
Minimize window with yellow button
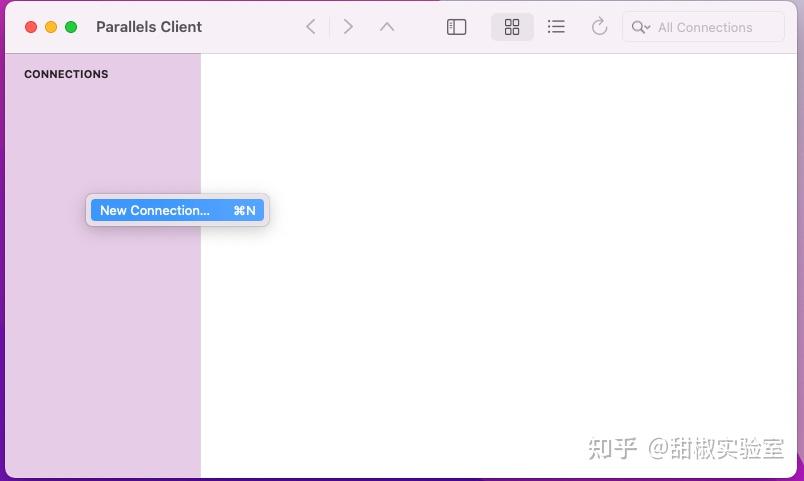51,27
